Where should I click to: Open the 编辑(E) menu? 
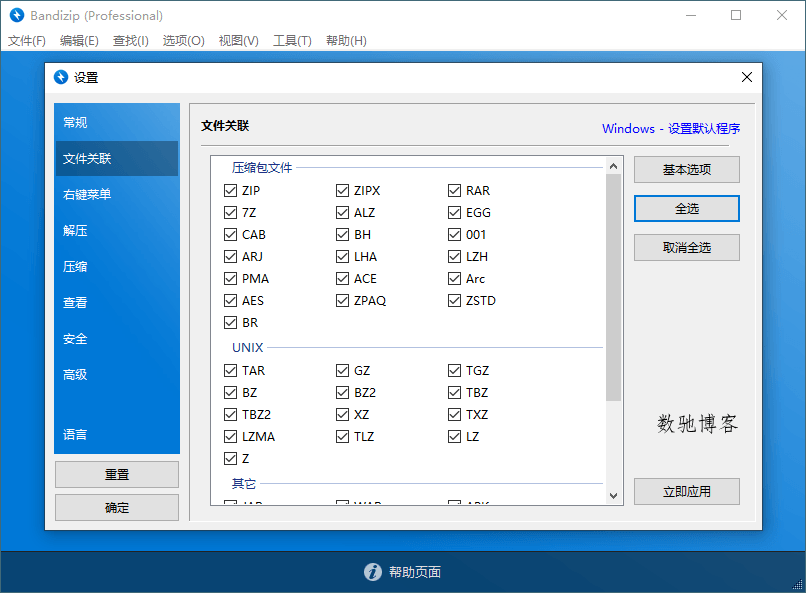(x=79, y=41)
